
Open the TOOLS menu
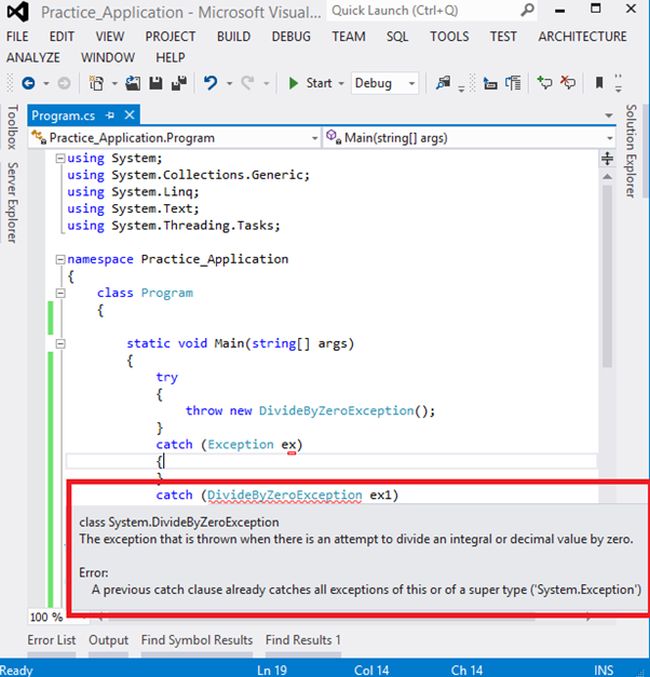click(449, 37)
